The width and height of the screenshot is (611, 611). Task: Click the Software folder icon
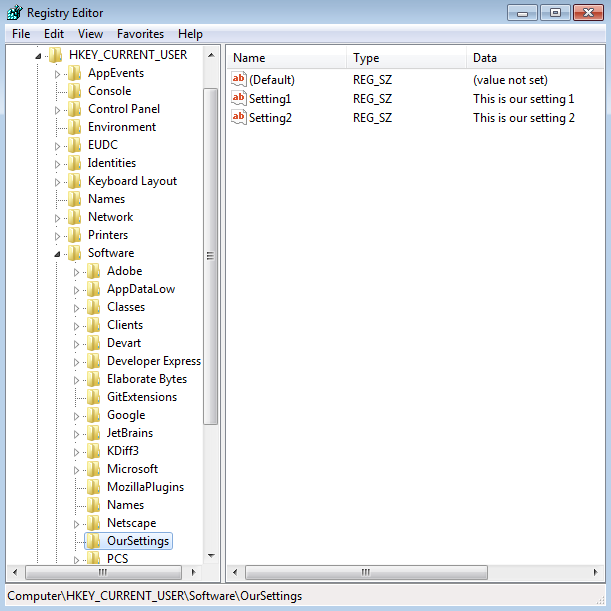pyautogui.click(x=75, y=253)
